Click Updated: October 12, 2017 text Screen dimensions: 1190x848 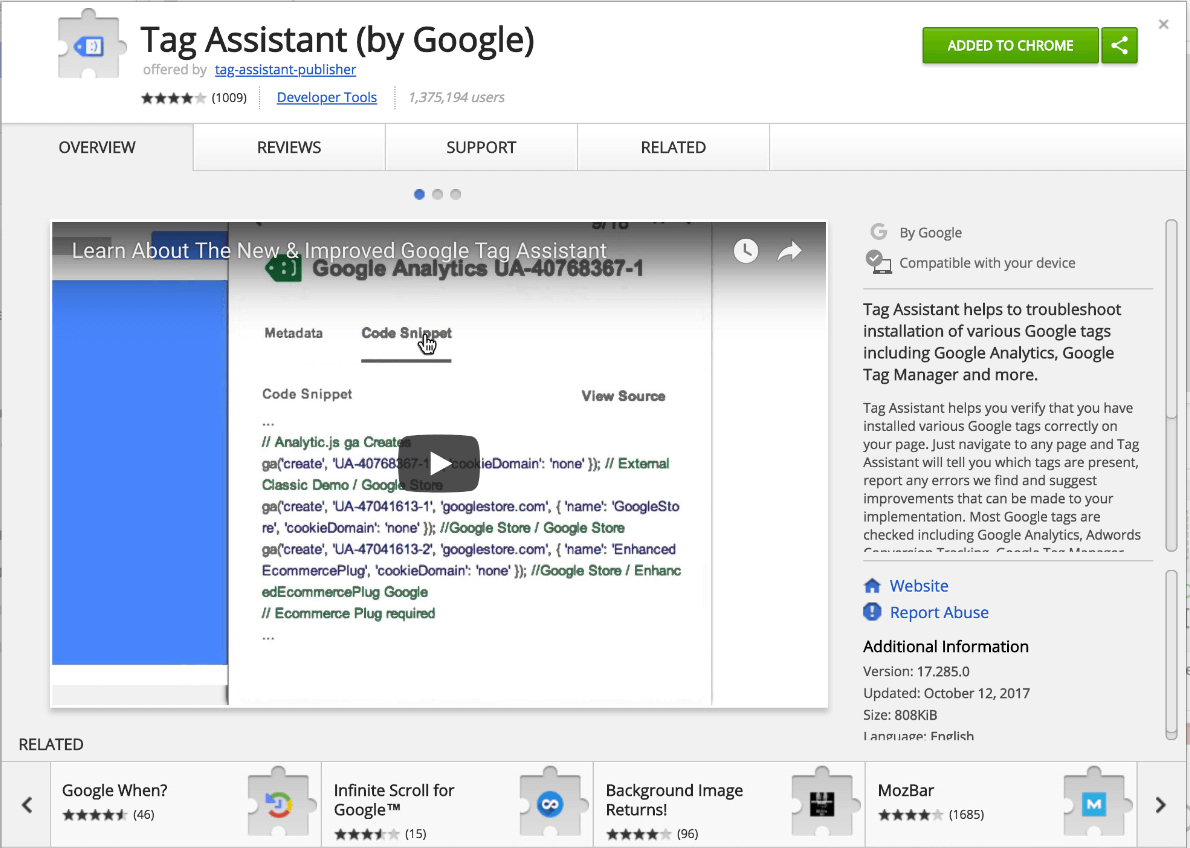click(x=946, y=693)
